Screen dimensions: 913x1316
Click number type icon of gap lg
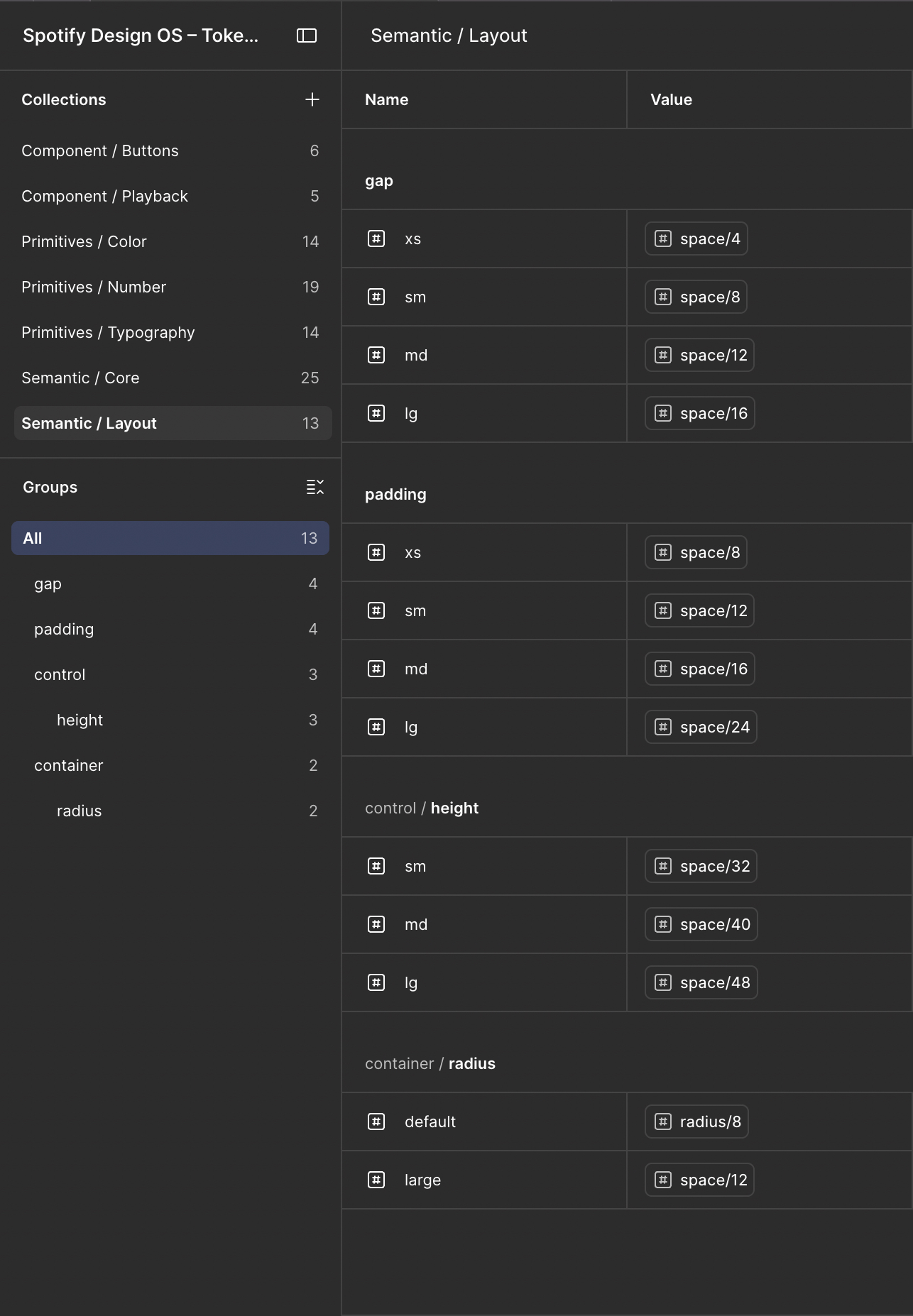(x=376, y=413)
